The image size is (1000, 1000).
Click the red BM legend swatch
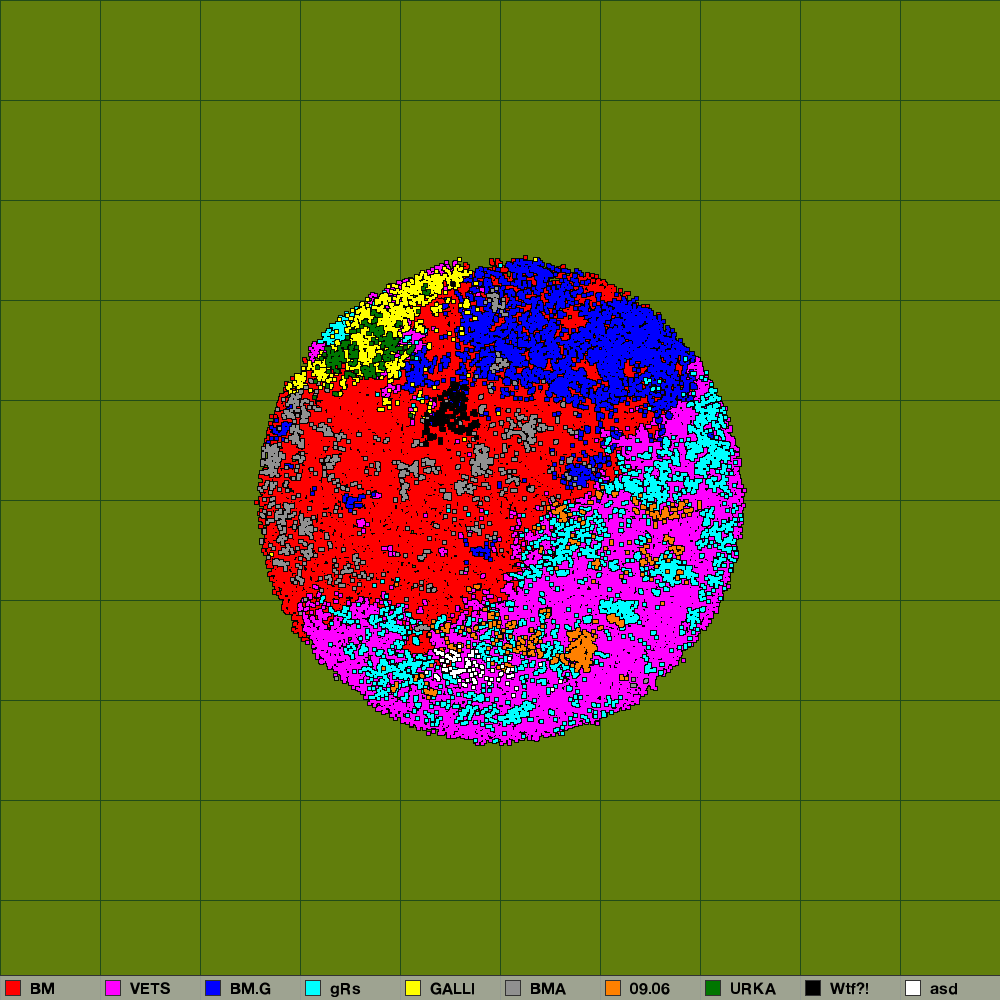(x=13, y=988)
